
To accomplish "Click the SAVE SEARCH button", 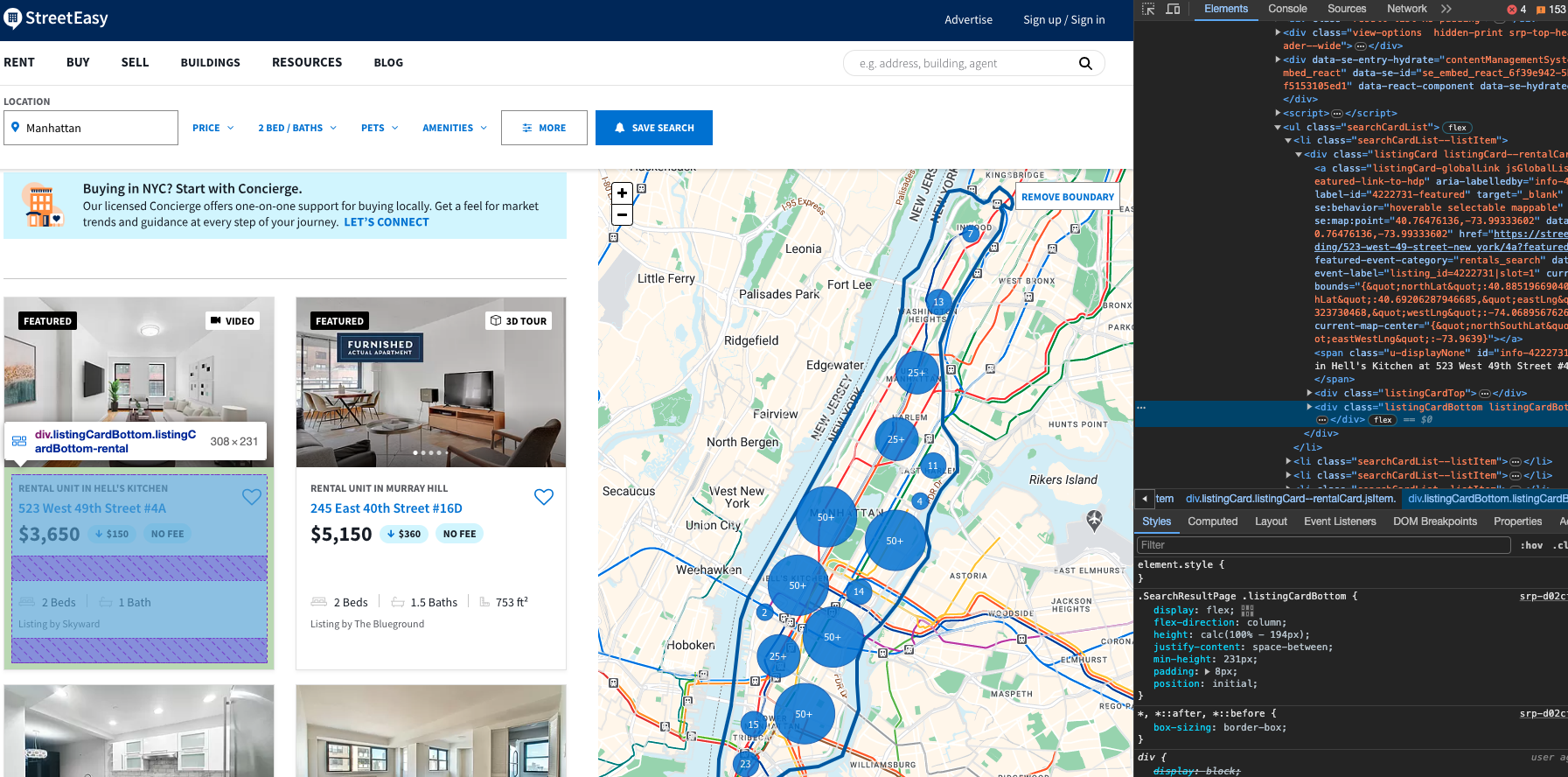I will (x=654, y=128).
